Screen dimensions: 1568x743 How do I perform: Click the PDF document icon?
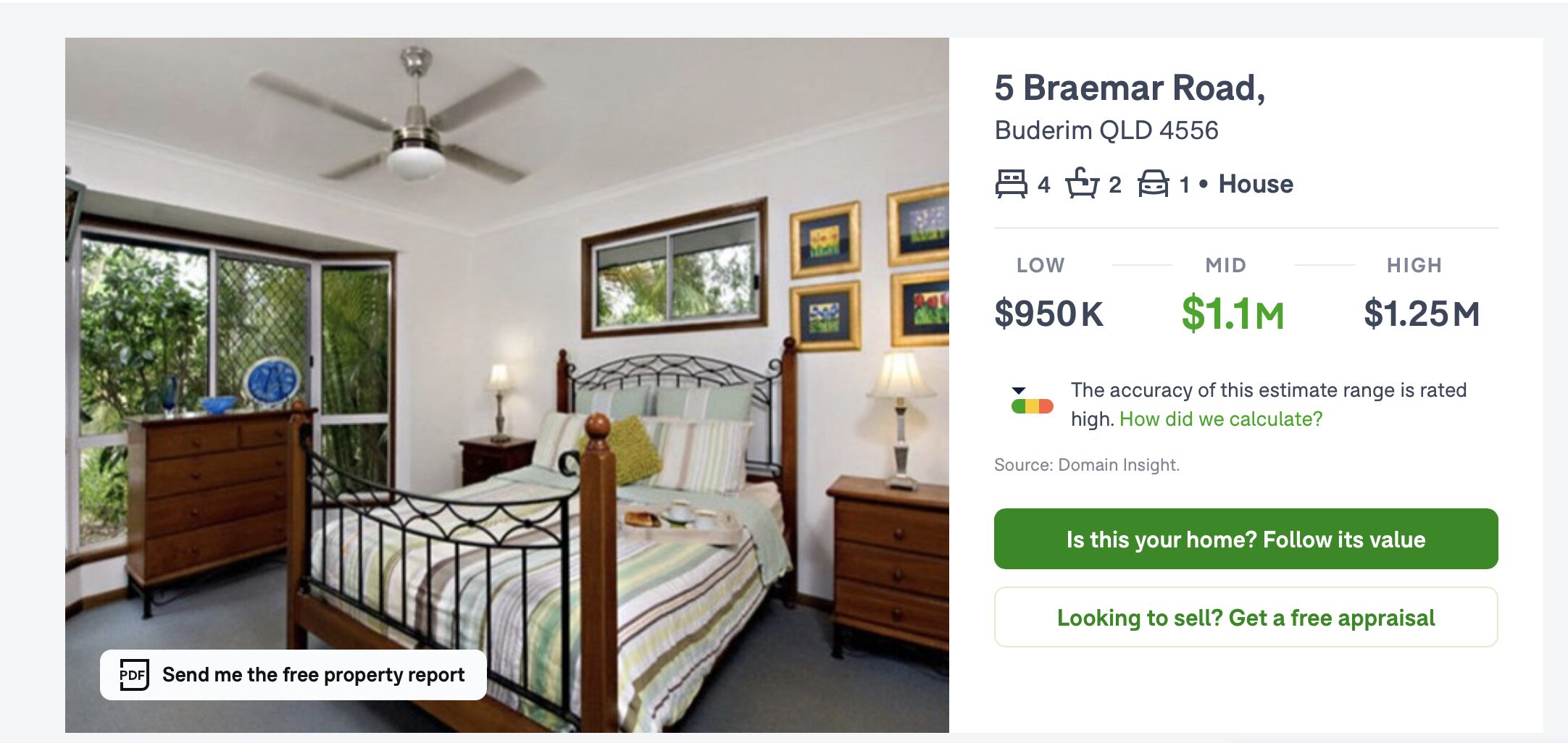click(x=134, y=675)
